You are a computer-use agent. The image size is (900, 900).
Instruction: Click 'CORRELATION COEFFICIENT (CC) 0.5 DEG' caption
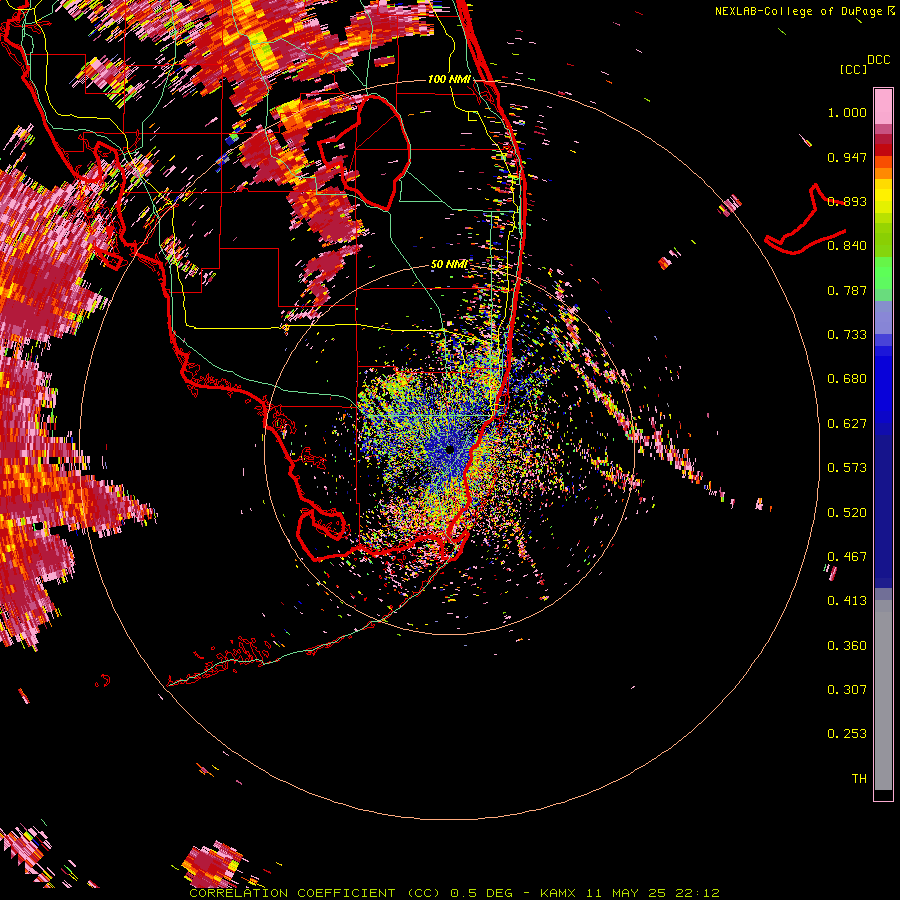pos(351,893)
